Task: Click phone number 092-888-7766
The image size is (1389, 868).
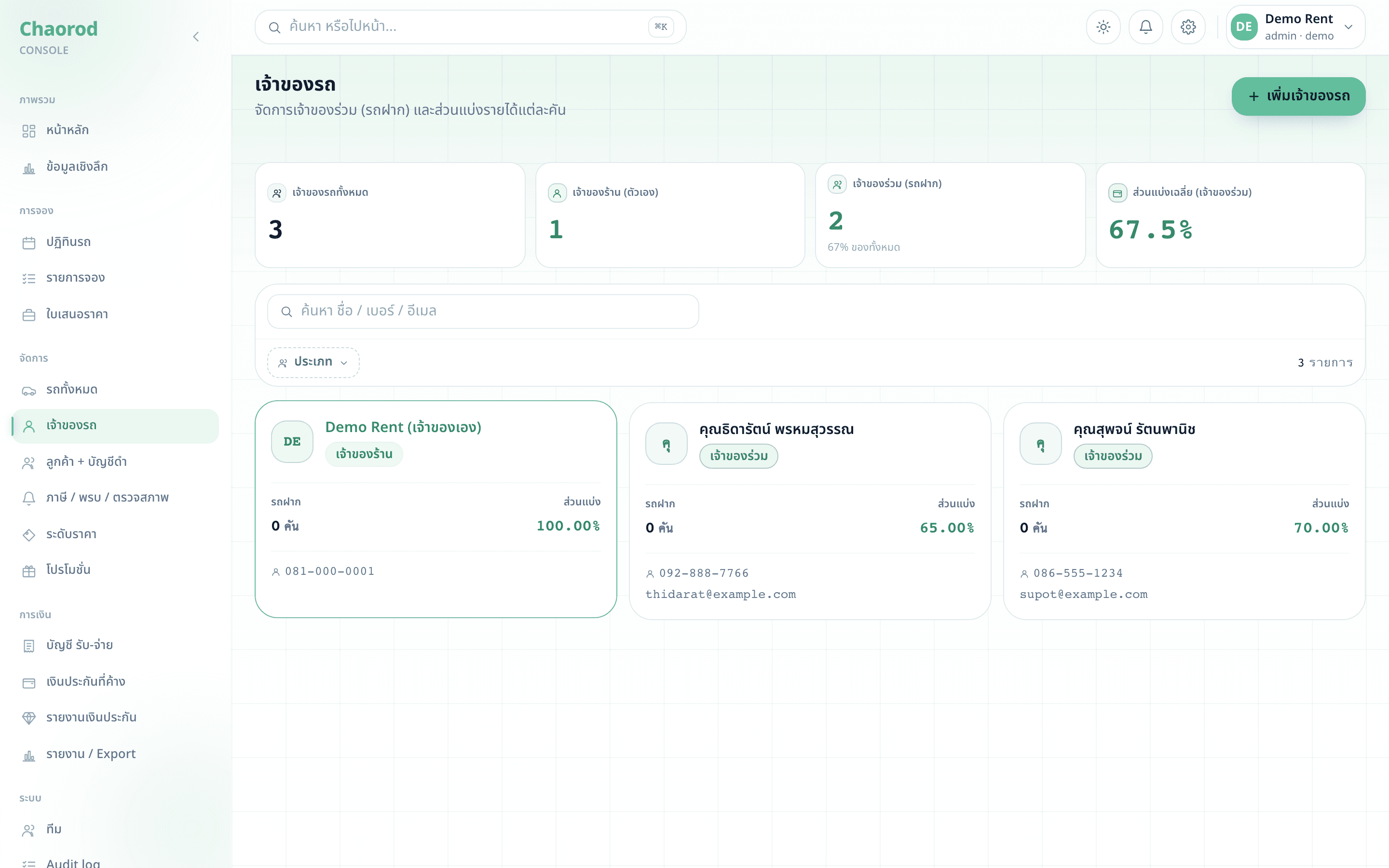Action: click(x=704, y=573)
